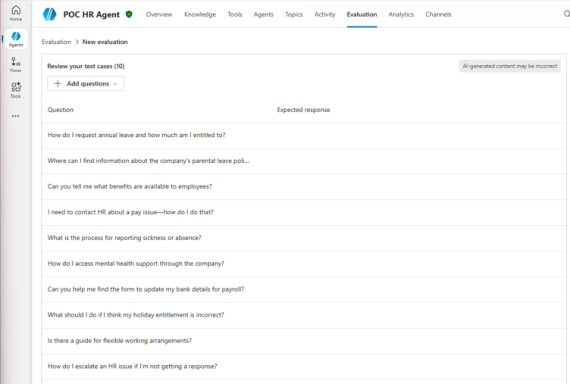Click the POC HR Agent logo icon

(49, 14)
